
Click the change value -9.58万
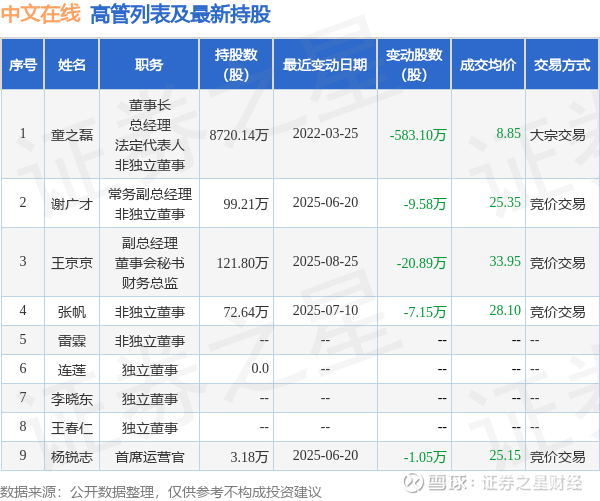[x=425, y=204]
